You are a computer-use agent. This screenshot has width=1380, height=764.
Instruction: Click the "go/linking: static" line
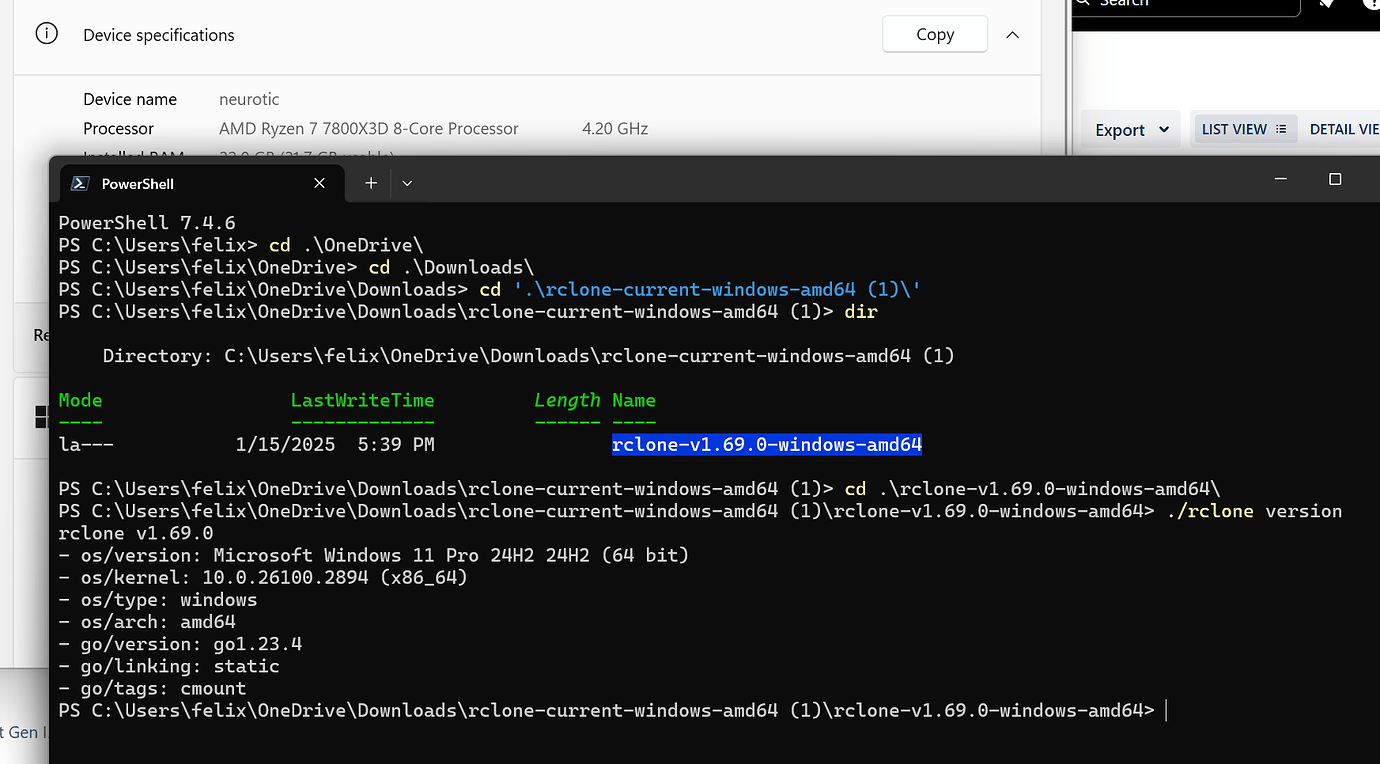pyautogui.click(x=169, y=666)
